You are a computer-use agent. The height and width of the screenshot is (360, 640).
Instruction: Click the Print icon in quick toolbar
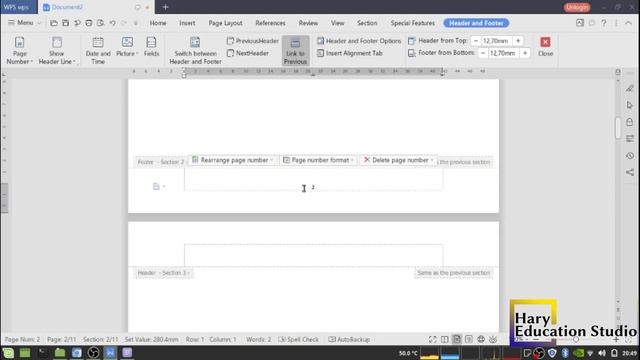[x=89, y=23]
